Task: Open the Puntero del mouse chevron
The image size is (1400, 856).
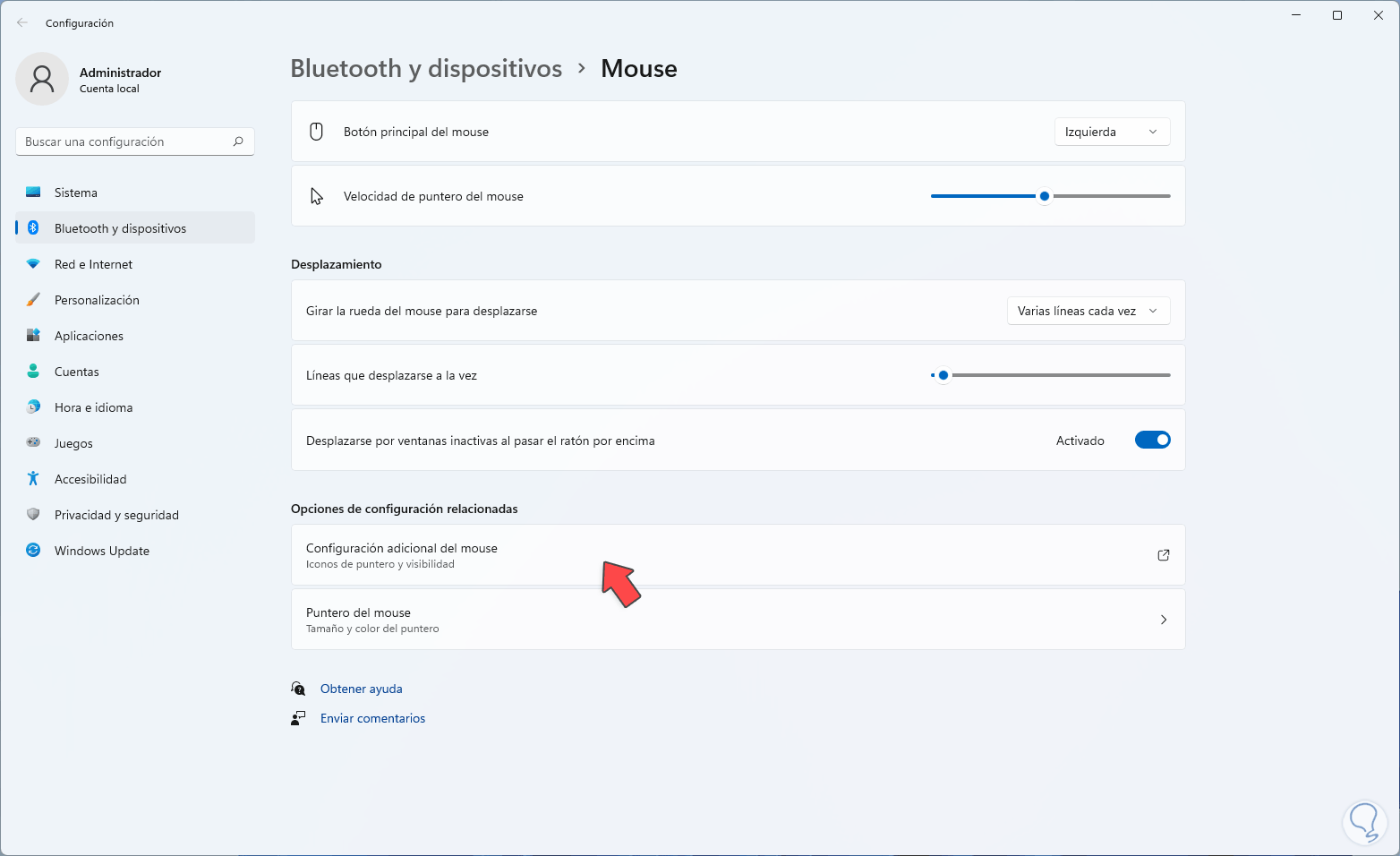Action: (x=1164, y=620)
